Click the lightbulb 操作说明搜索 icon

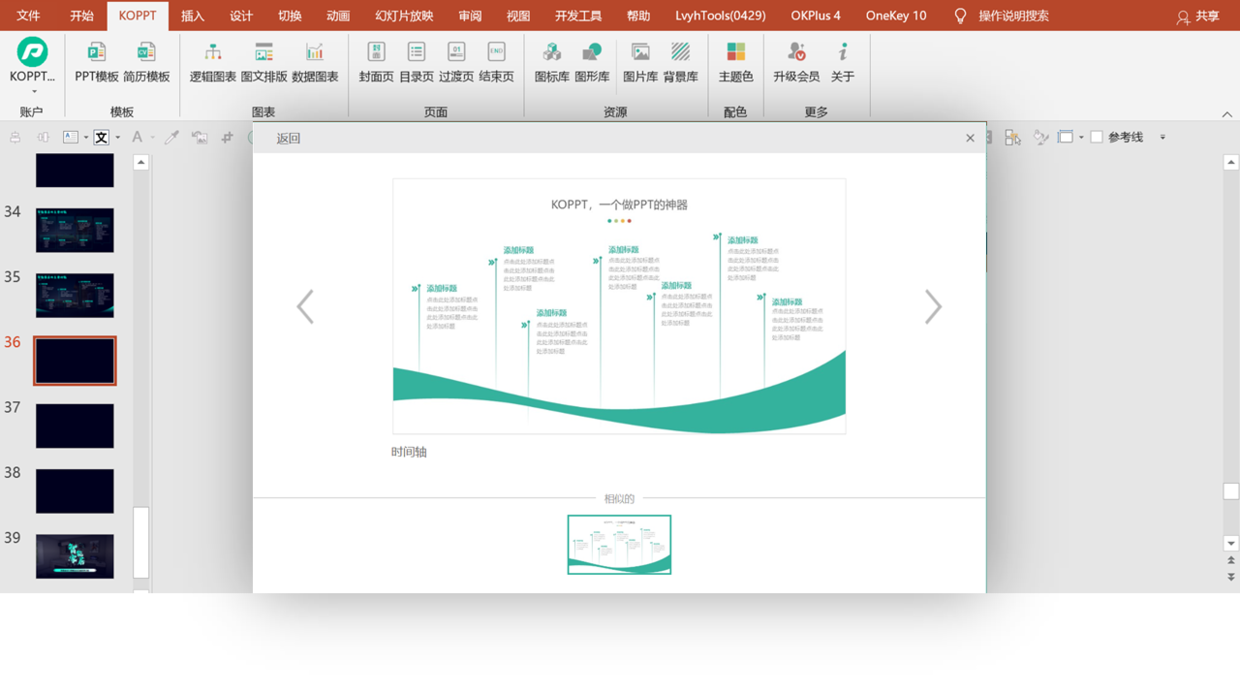[960, 16]
